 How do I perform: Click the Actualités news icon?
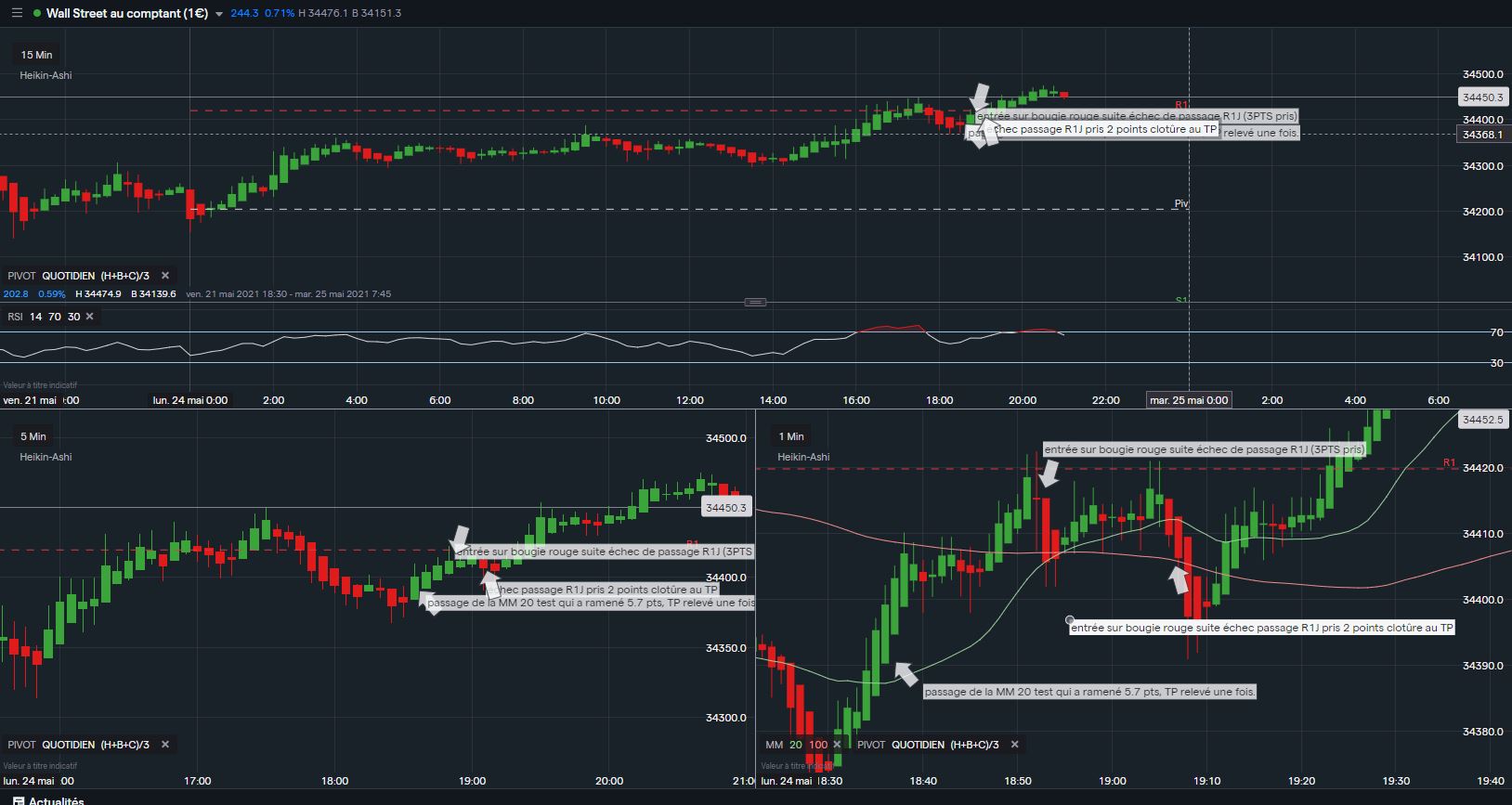coord(18,800)
